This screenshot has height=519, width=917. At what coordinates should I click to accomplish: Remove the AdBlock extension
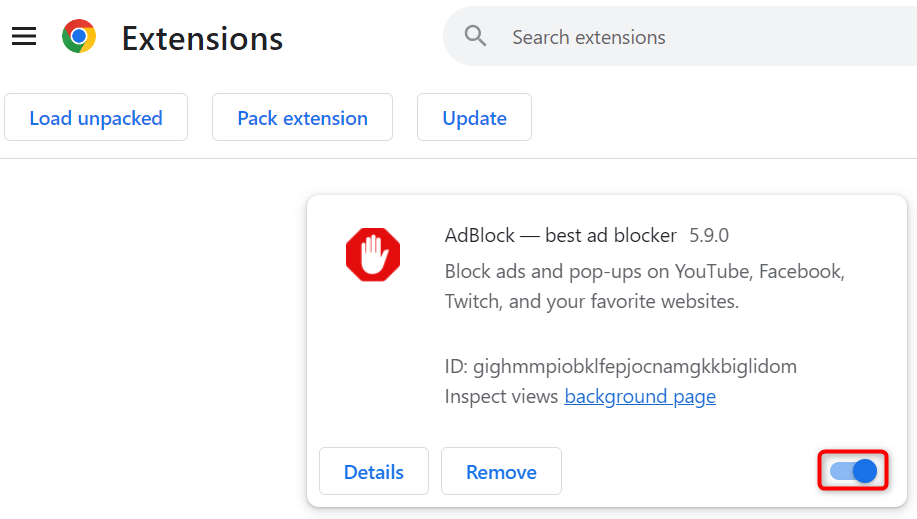coord(501,472)
